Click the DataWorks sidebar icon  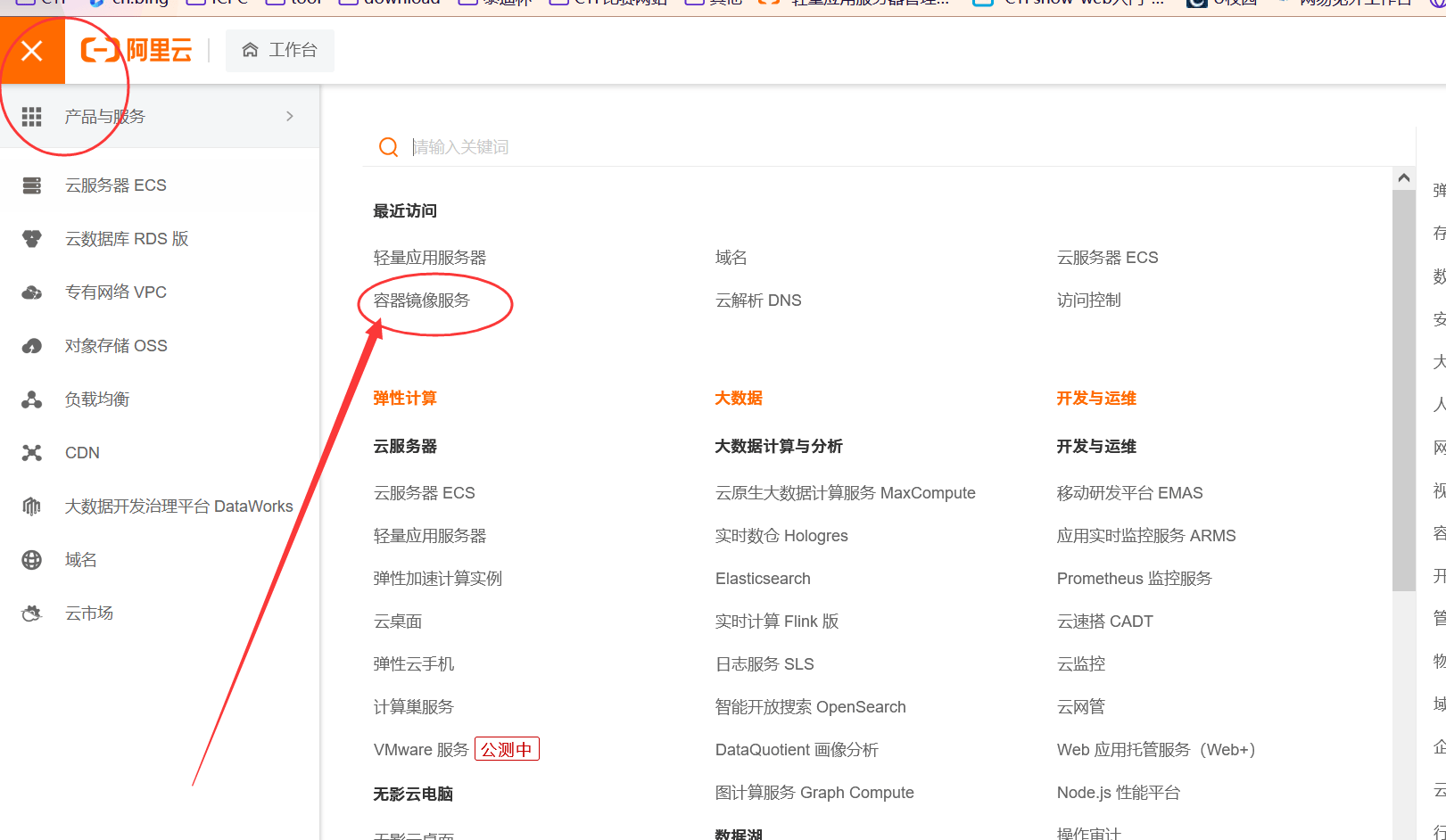[32, 506]
